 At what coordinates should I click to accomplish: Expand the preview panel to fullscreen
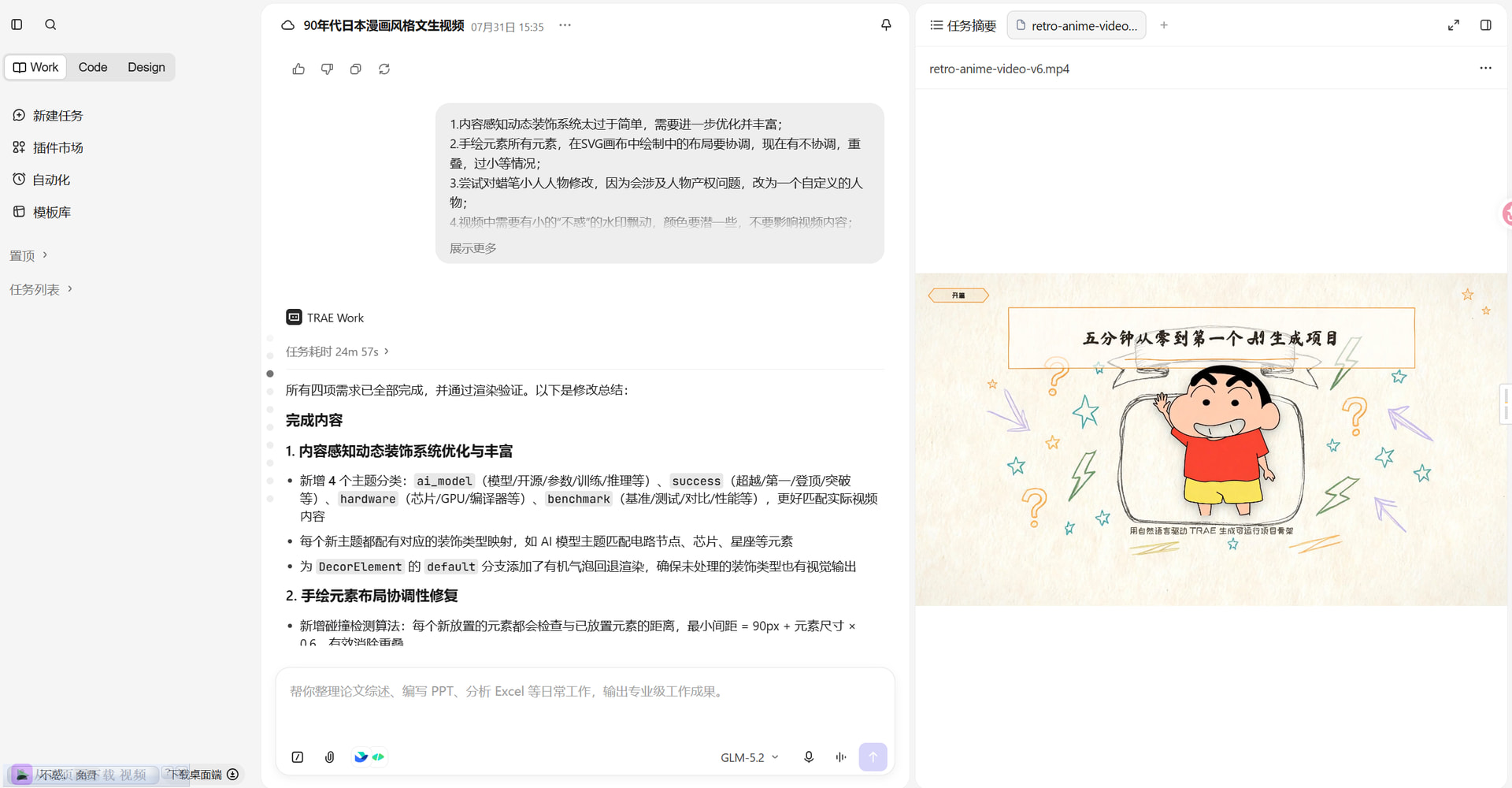tap(1454, 25)
